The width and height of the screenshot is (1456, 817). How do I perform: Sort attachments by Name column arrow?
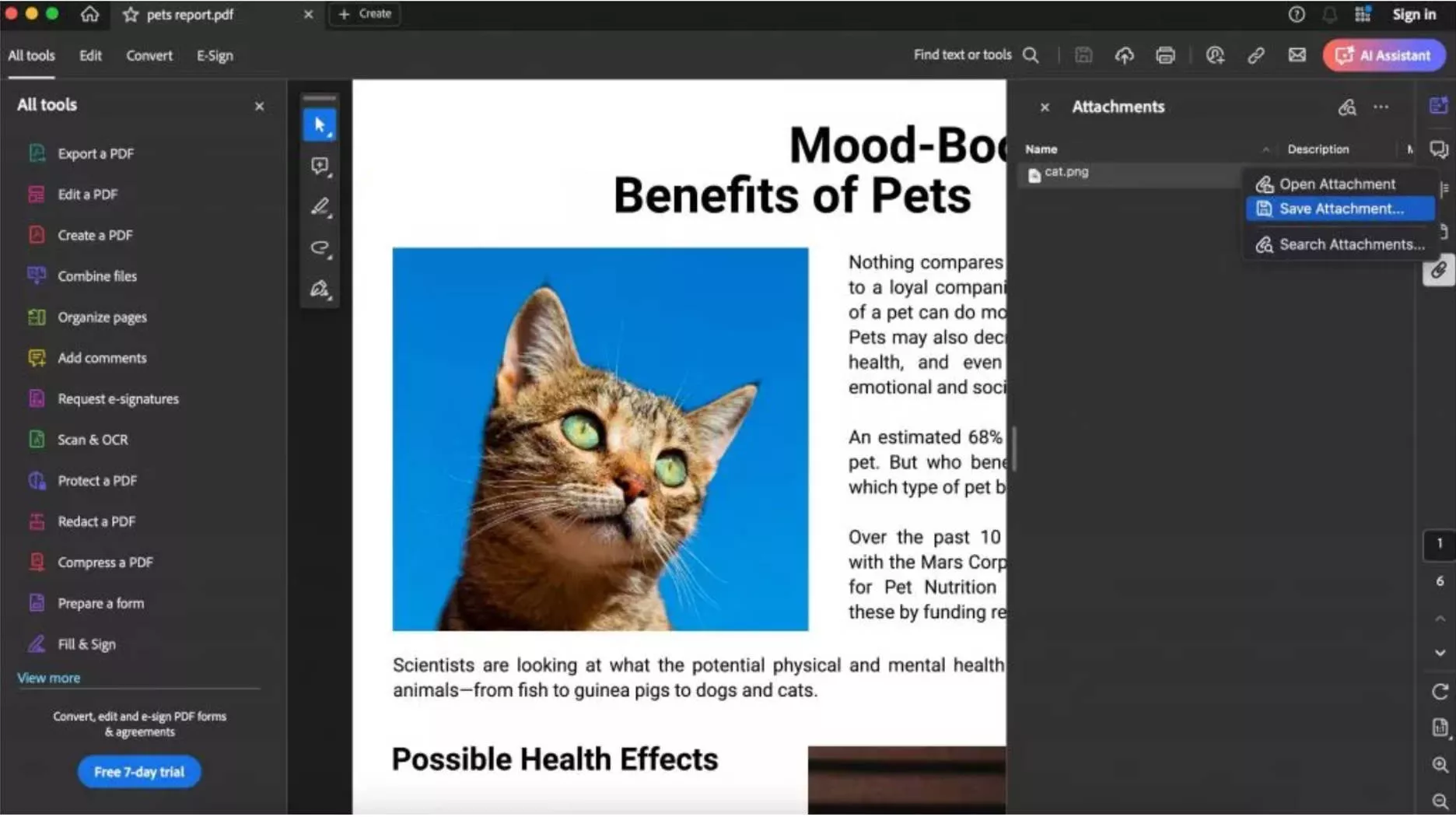pos(1265,149)
